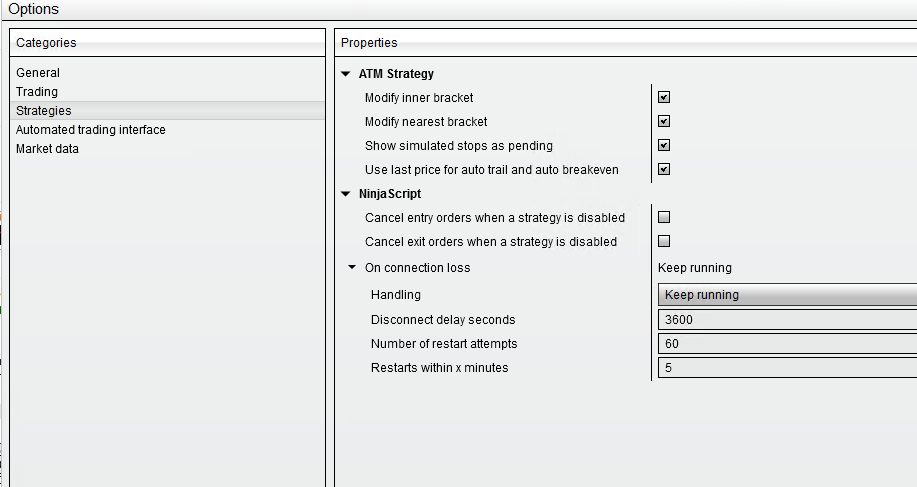The width and height of the screenshot is (917, 487).
Task: Disable Use last price for auto trail
Action: [x=664, y=170]
